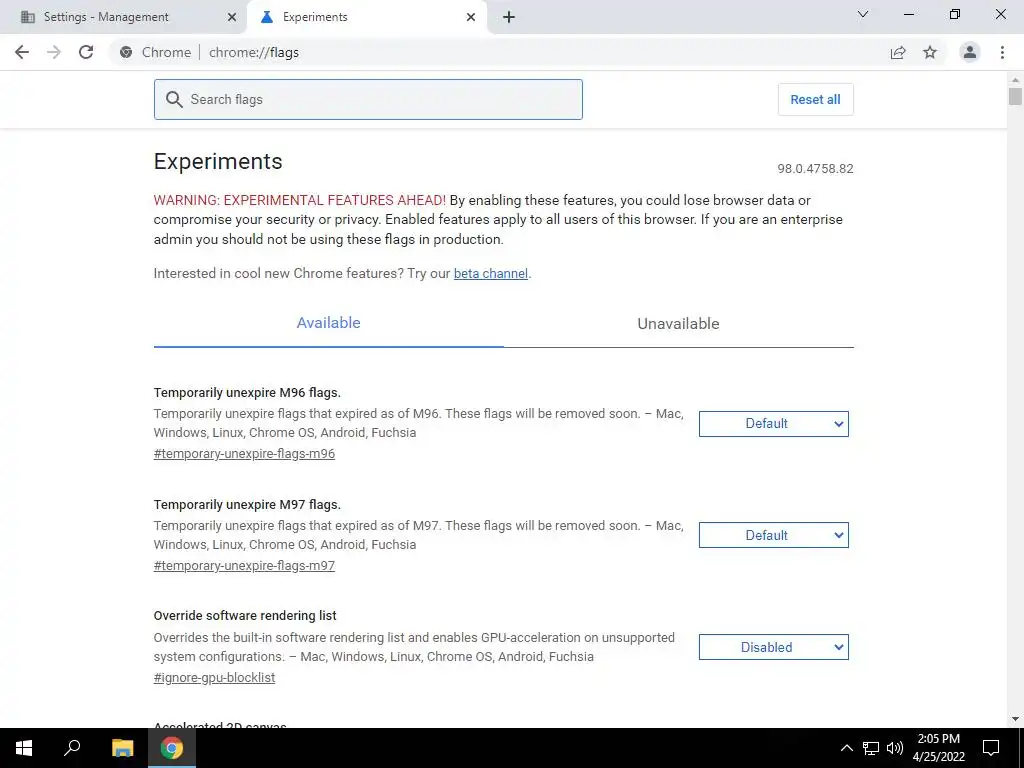Open dropdown for Override software rendering list

coord(773,647)
